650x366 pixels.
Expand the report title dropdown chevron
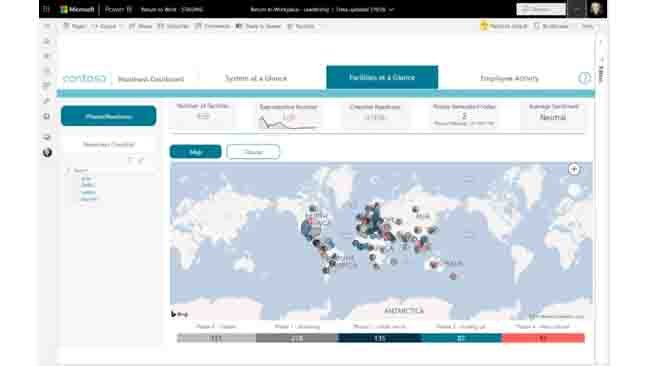[x=392, y=9]
